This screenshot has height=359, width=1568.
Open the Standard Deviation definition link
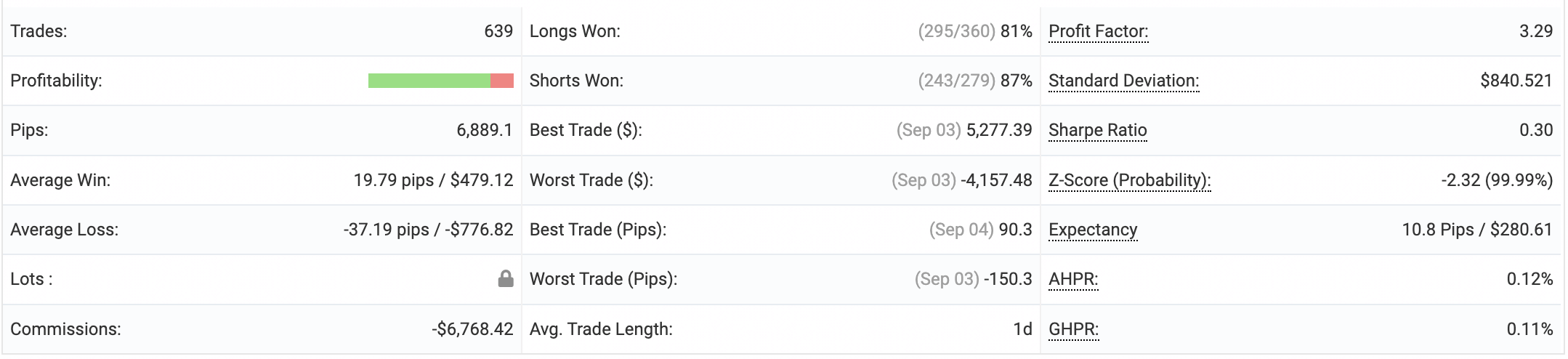(x=1123, y=81)
